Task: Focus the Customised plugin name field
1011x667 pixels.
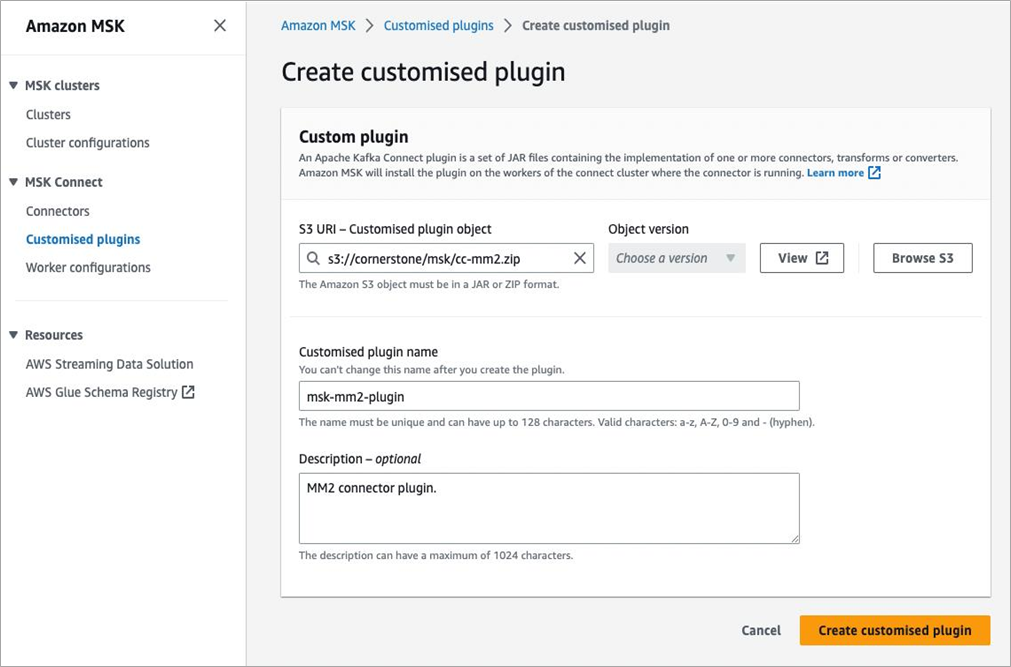Action: pyautogui.click(x=549, y=396)
